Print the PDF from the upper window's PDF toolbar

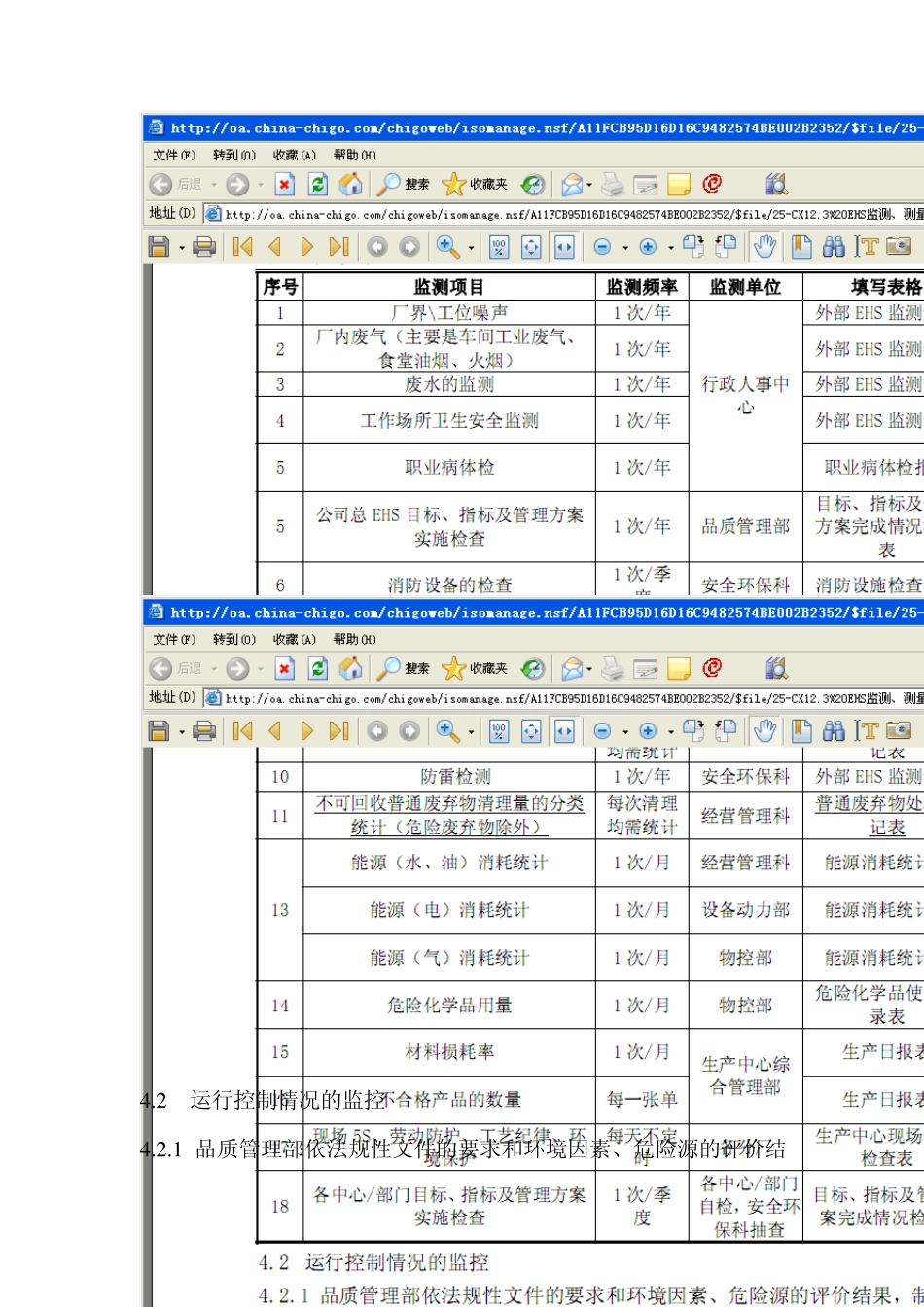coord(203,247)
